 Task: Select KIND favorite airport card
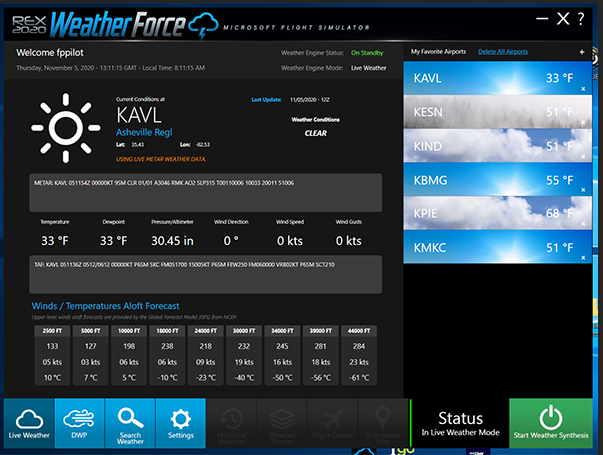coord(497,146)
